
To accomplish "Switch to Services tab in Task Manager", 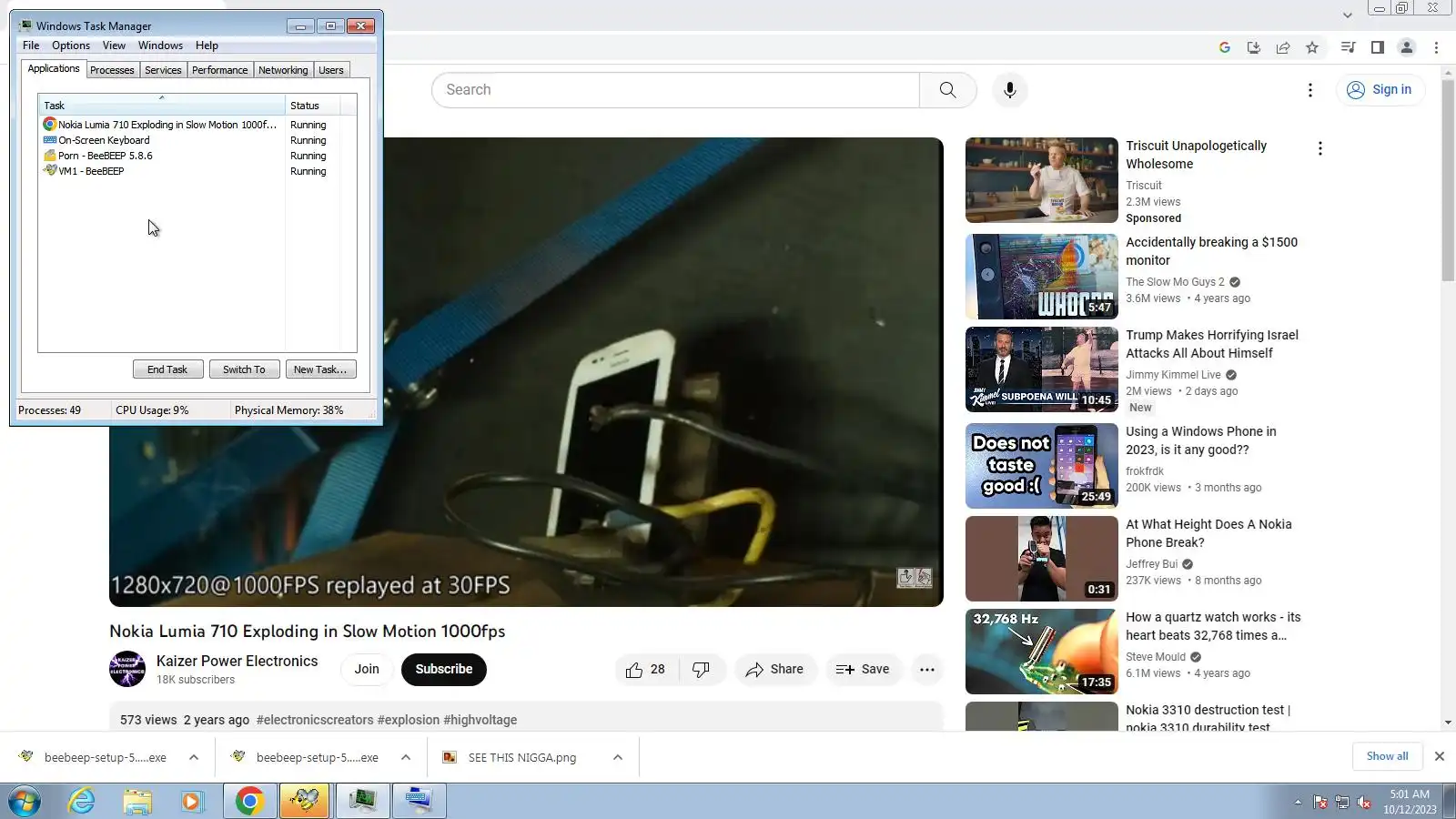I will pos(163,70).
